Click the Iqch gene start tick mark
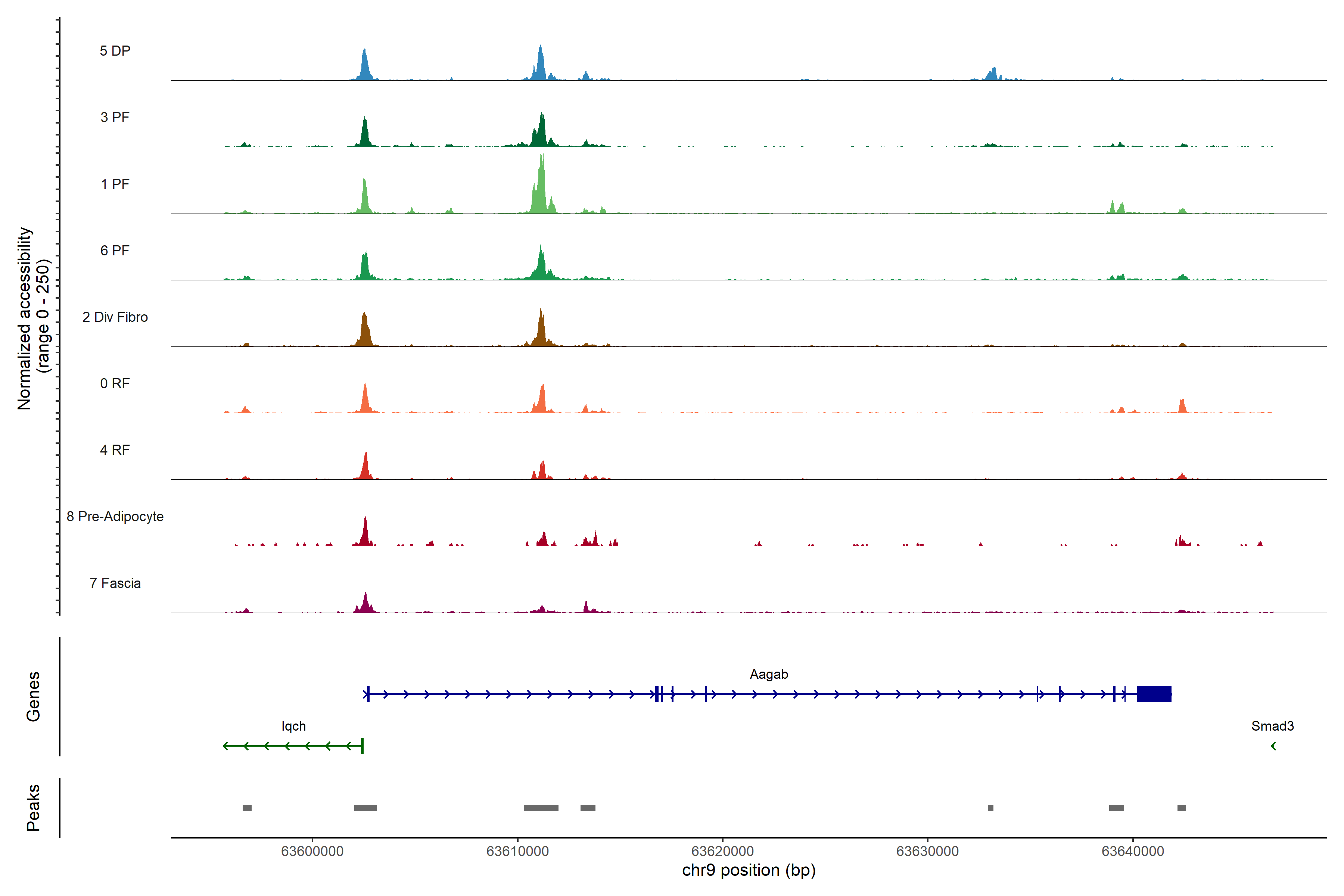 pos(362,746)
